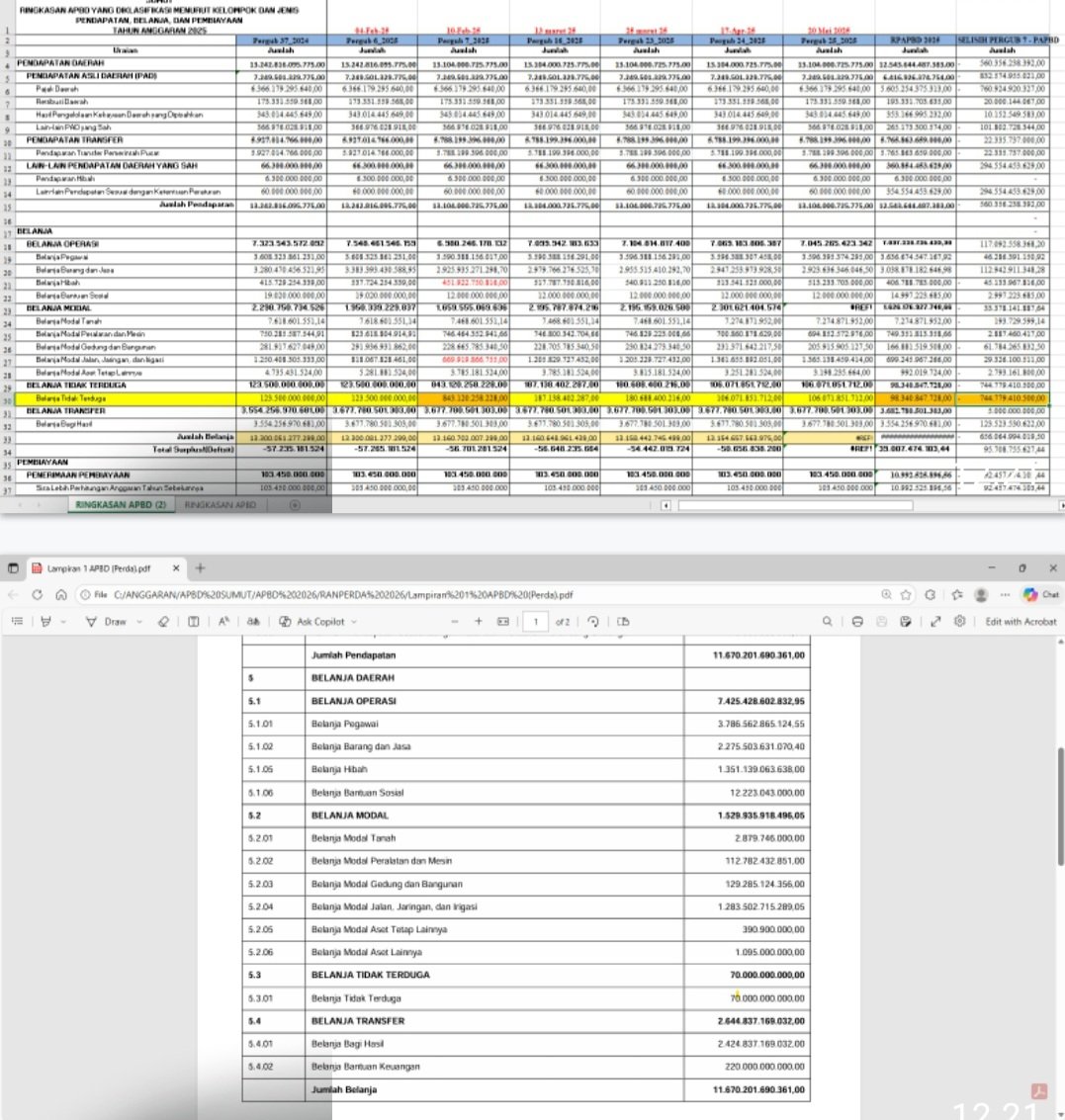Click the zoom out minus icon
The image size is (1065, 1120).
[x=454, y=622]
